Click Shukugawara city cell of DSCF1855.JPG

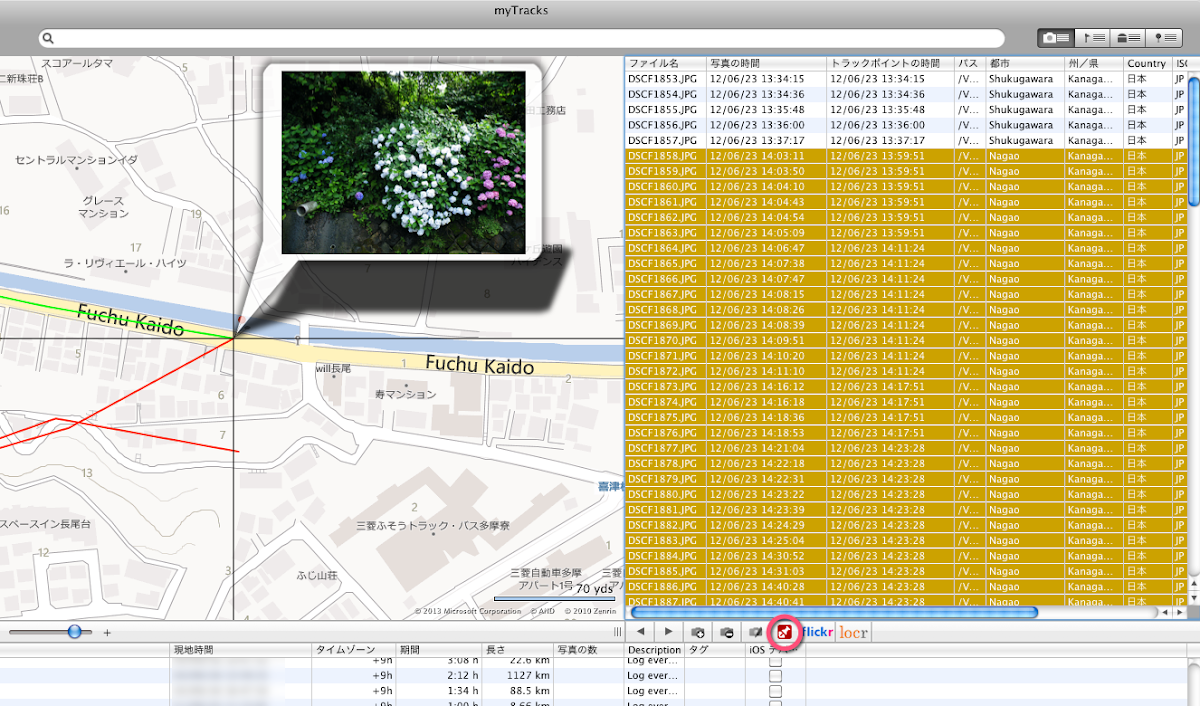click(x=1020, y=109)
